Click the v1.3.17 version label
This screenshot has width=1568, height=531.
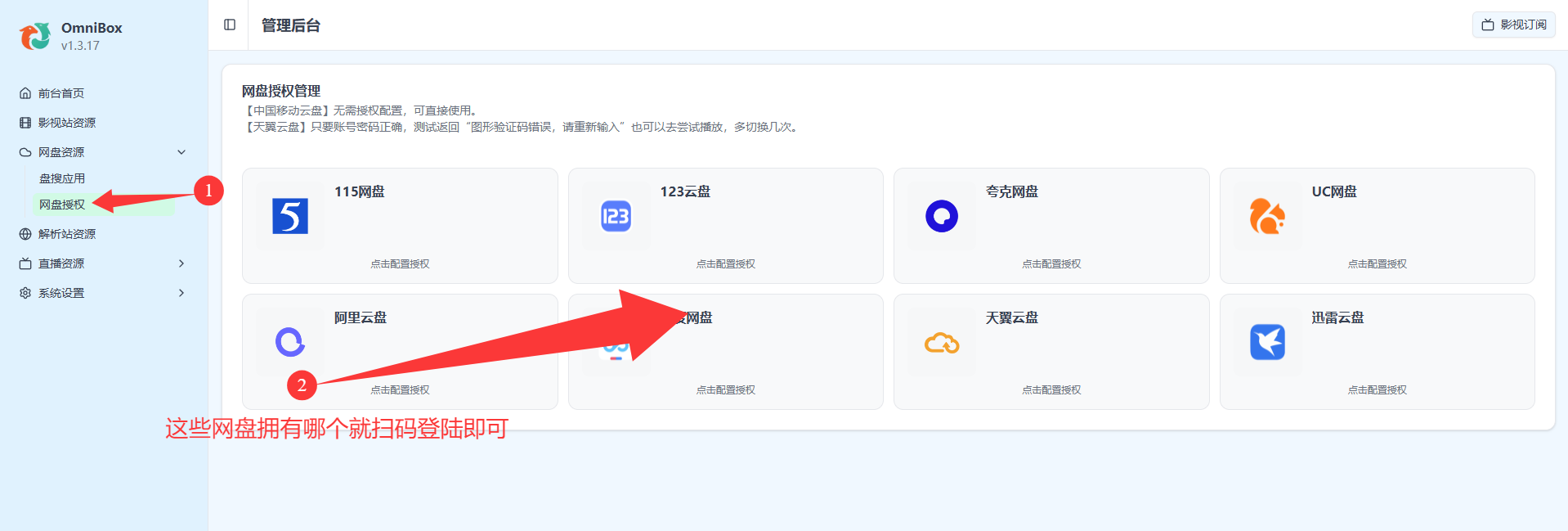pyautogui.click(x=80, y=46)
